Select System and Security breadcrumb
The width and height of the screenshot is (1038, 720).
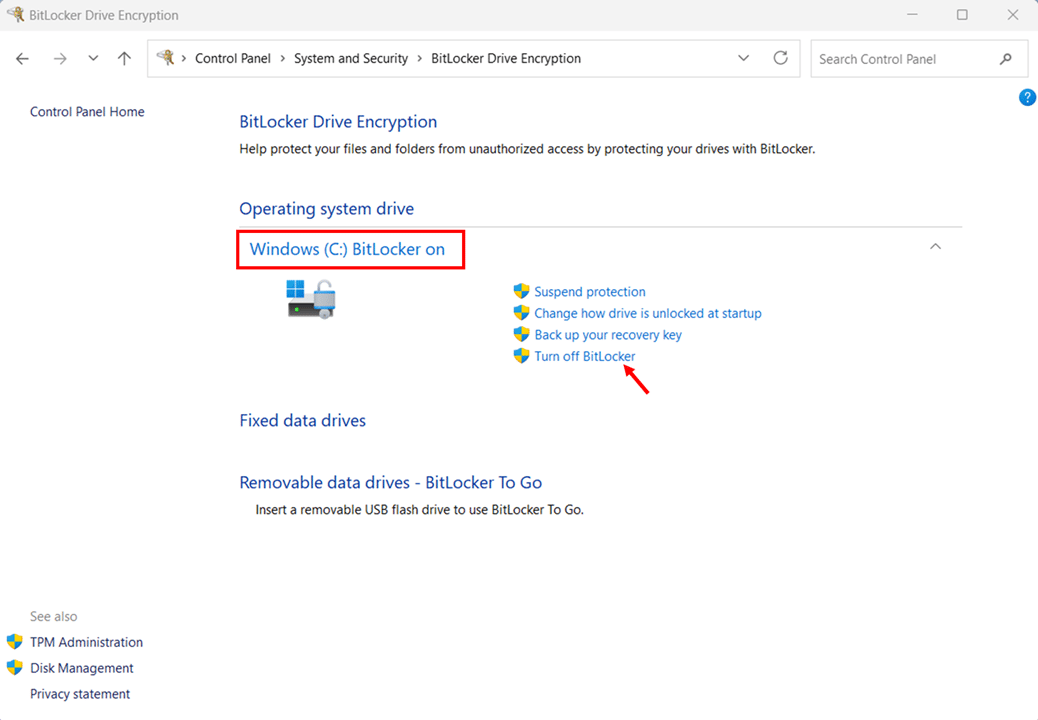350,59
